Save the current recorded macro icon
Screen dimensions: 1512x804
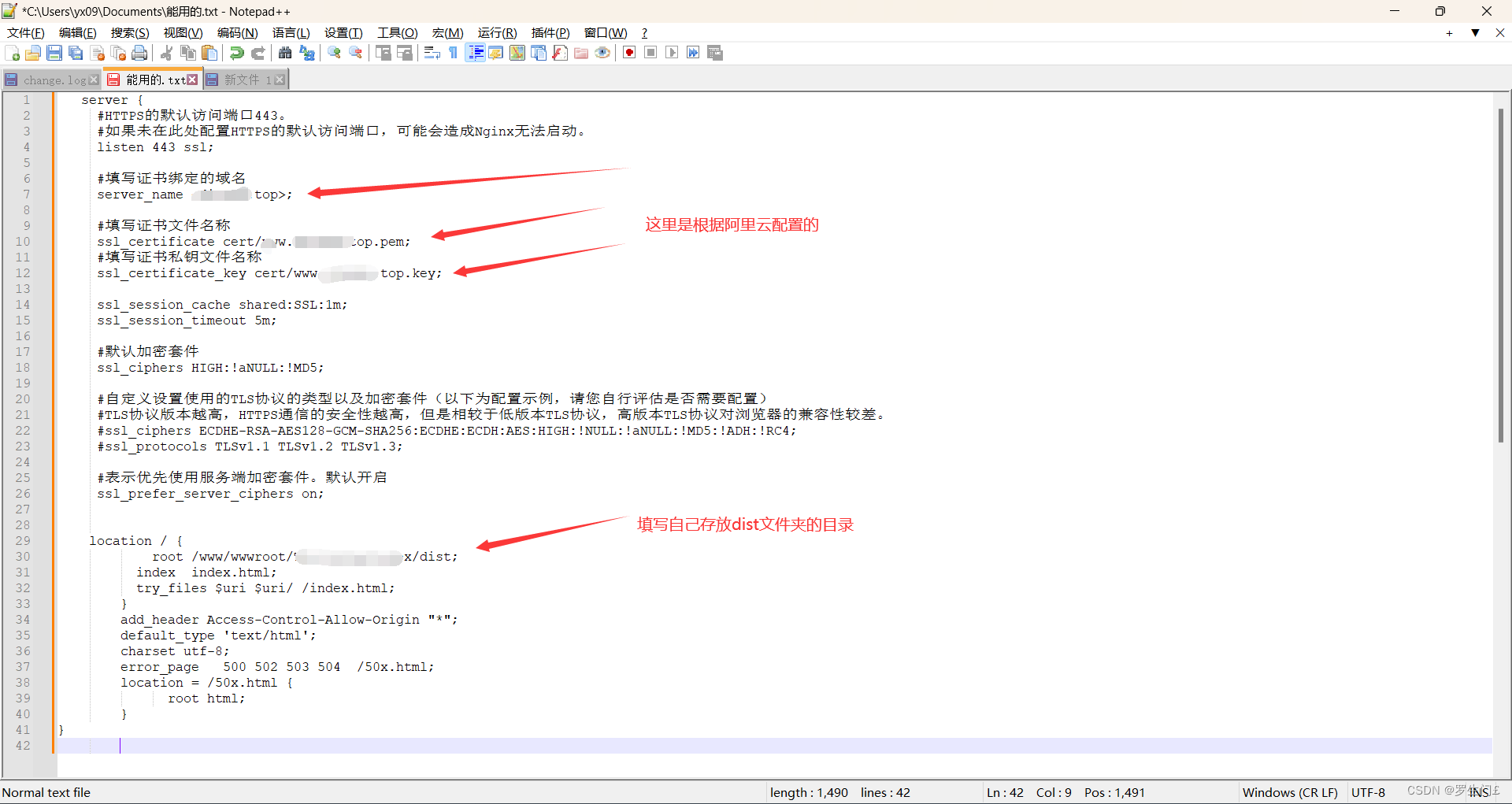tap(715, 53)
